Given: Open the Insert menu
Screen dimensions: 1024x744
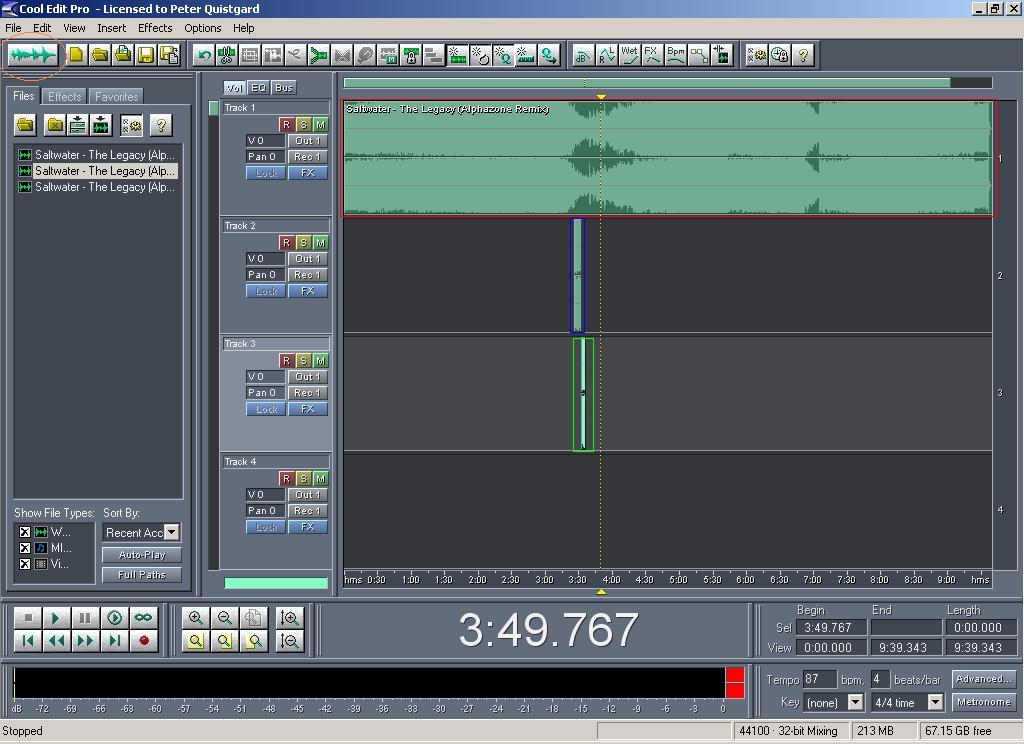Looking at the screenshot, I should pos(112,28).
